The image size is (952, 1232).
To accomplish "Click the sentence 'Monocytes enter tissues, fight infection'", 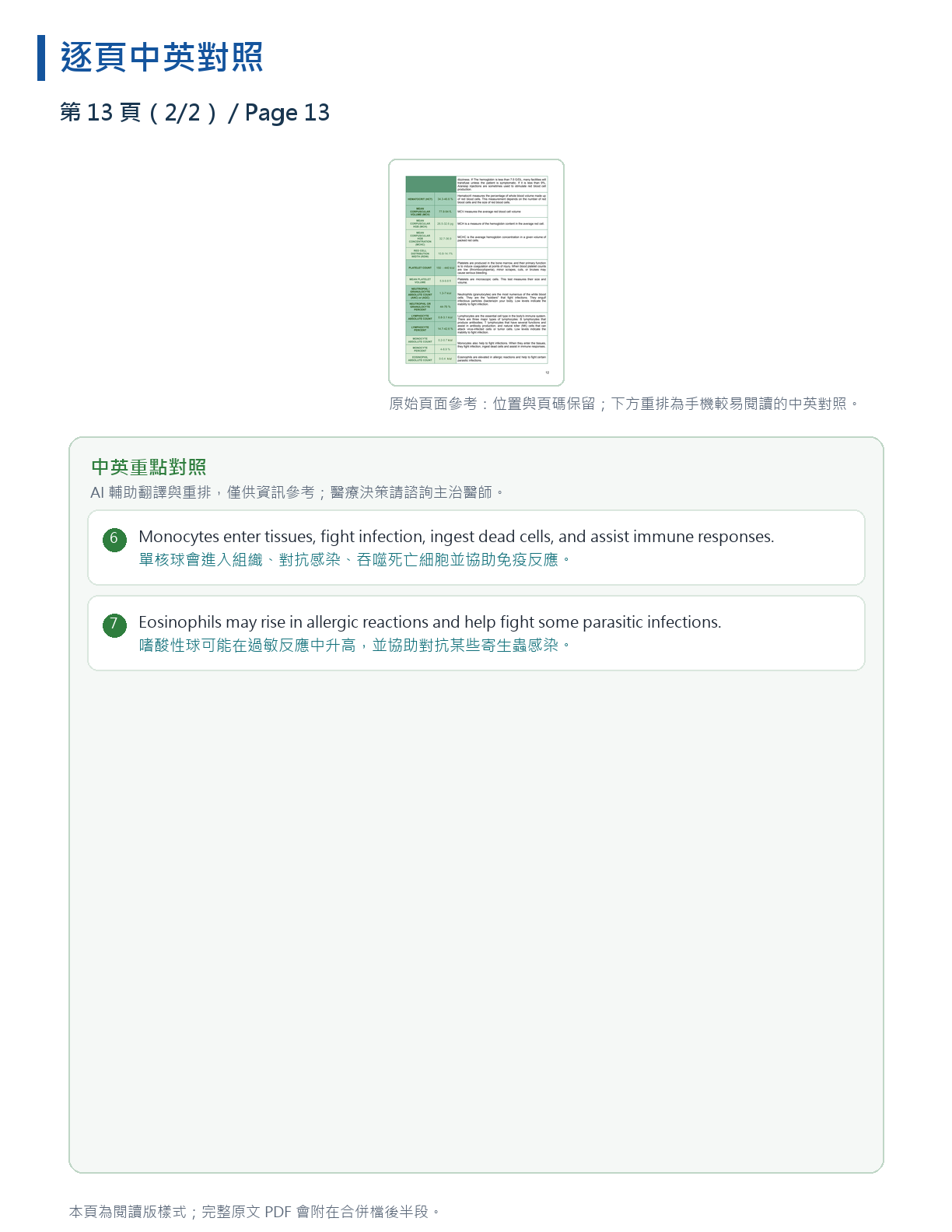I will click(457, 537).
